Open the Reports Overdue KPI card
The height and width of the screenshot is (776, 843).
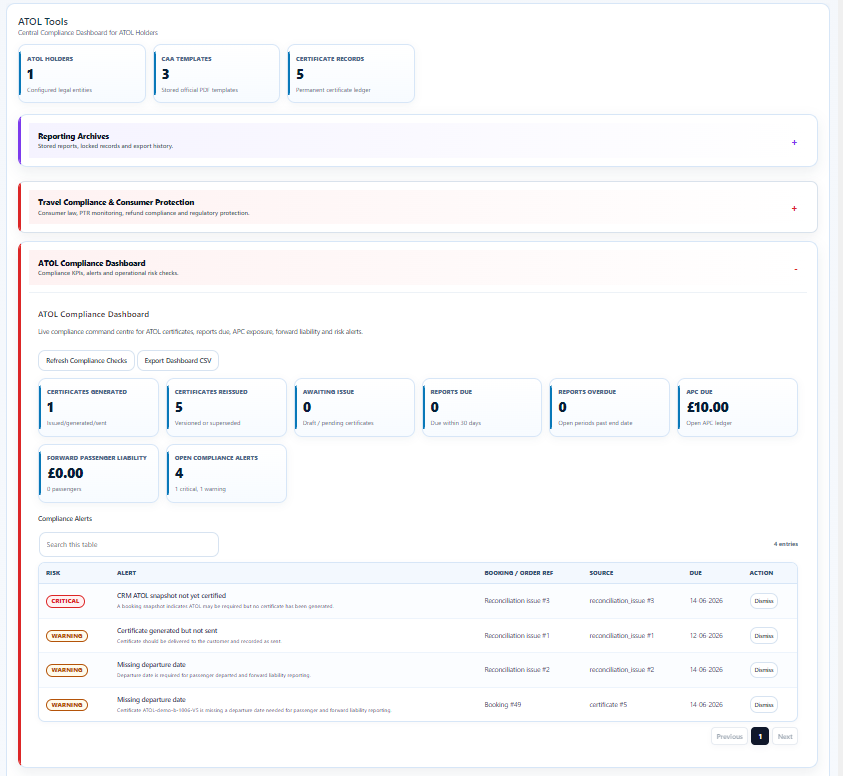click(610, 408)
